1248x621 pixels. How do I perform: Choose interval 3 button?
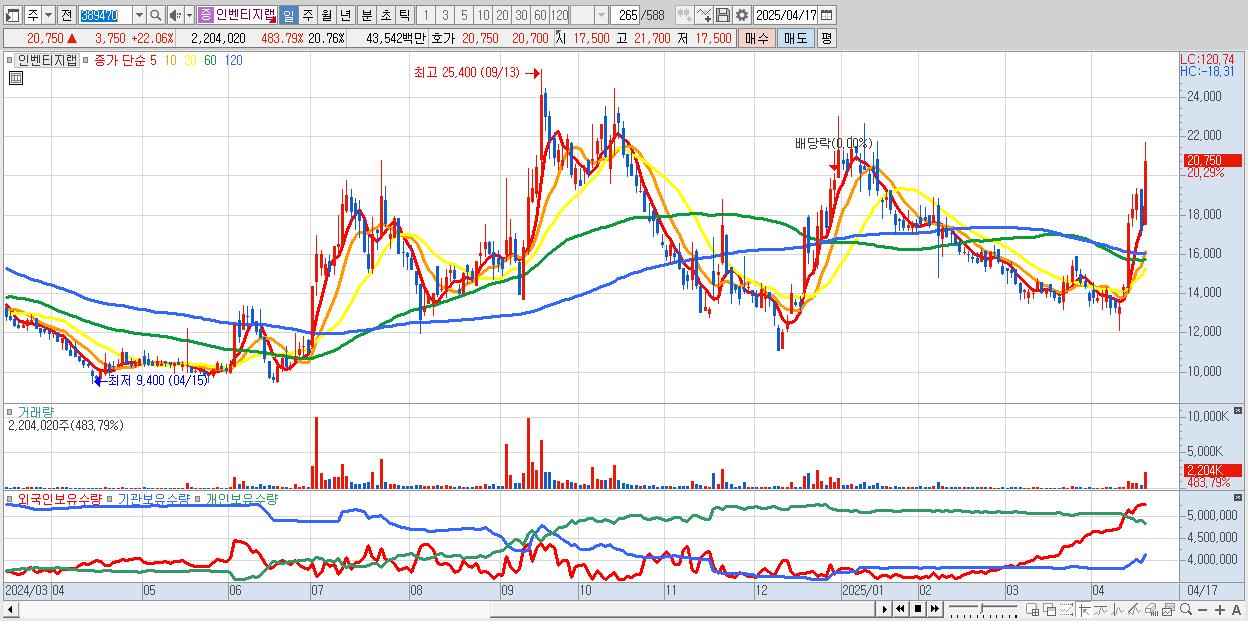pyautogui.click(x=445, y=15)
